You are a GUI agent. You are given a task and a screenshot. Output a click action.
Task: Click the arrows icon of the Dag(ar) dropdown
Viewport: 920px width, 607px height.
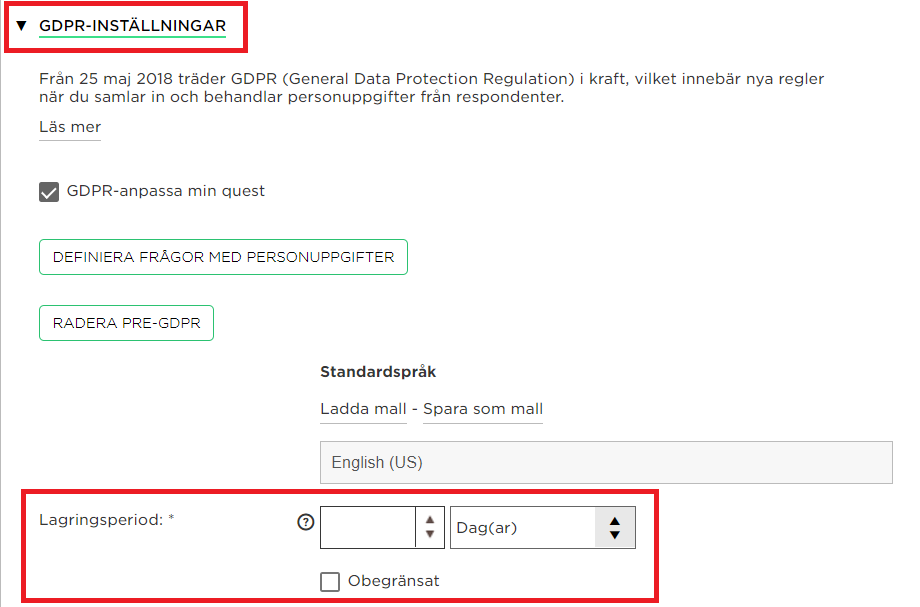click(615, 528)
